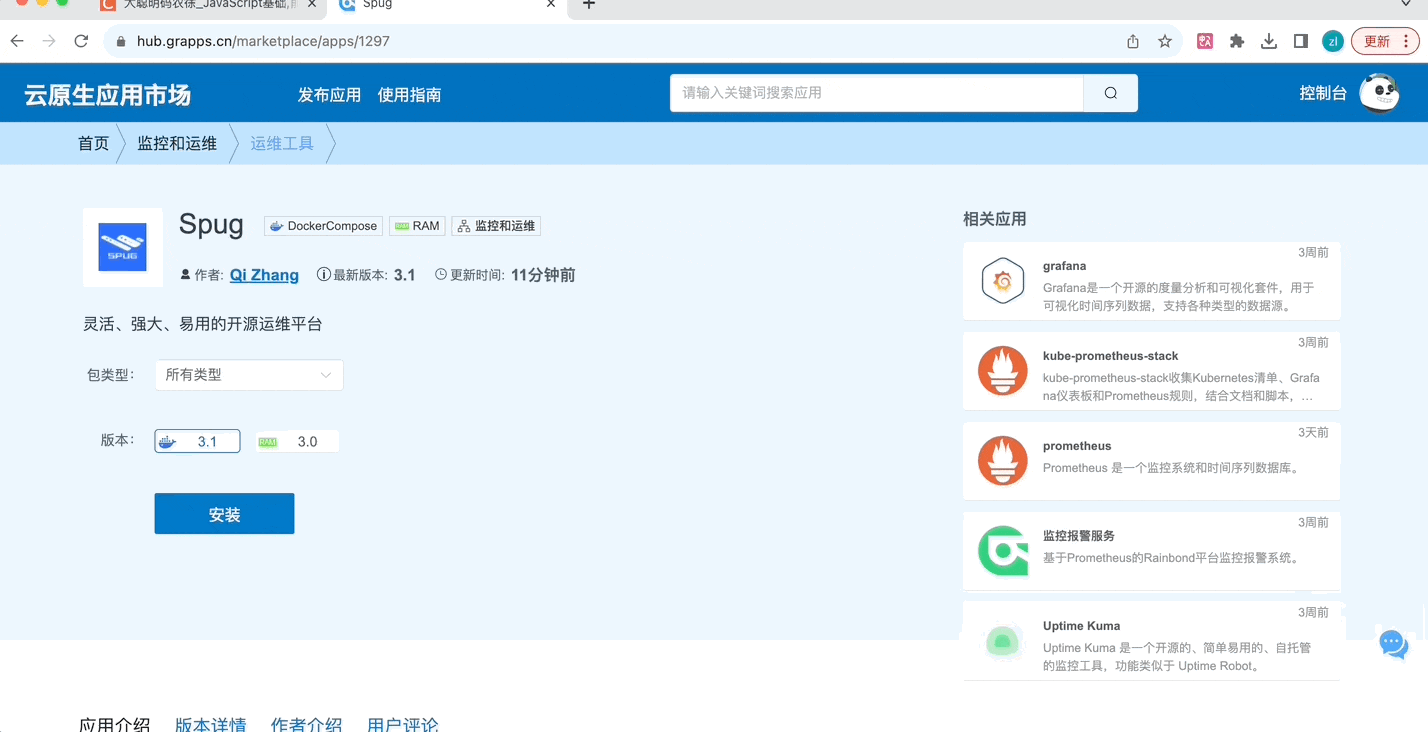Screen dimensions: 1428x732
Task: Close the JavaScript基础 browser tab
Action: pyautogui.click(x=312, y=5)
